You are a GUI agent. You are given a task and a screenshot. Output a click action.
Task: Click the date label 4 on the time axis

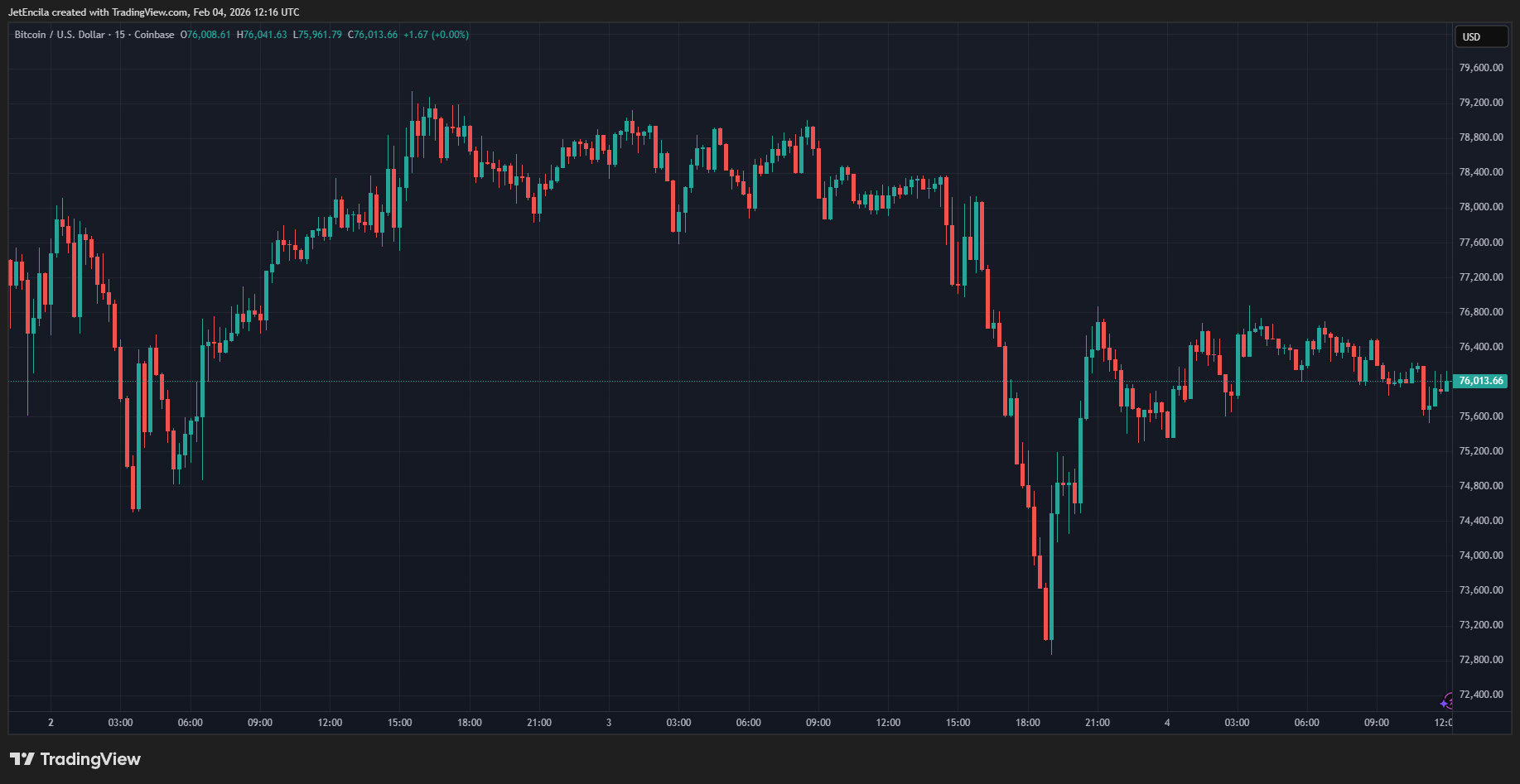coord(1166,722)
